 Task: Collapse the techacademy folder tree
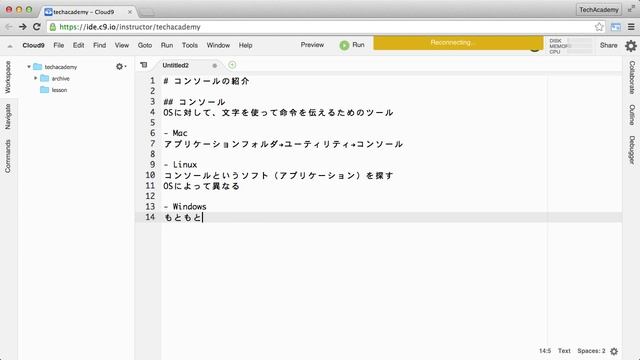(x=29, y=67)
